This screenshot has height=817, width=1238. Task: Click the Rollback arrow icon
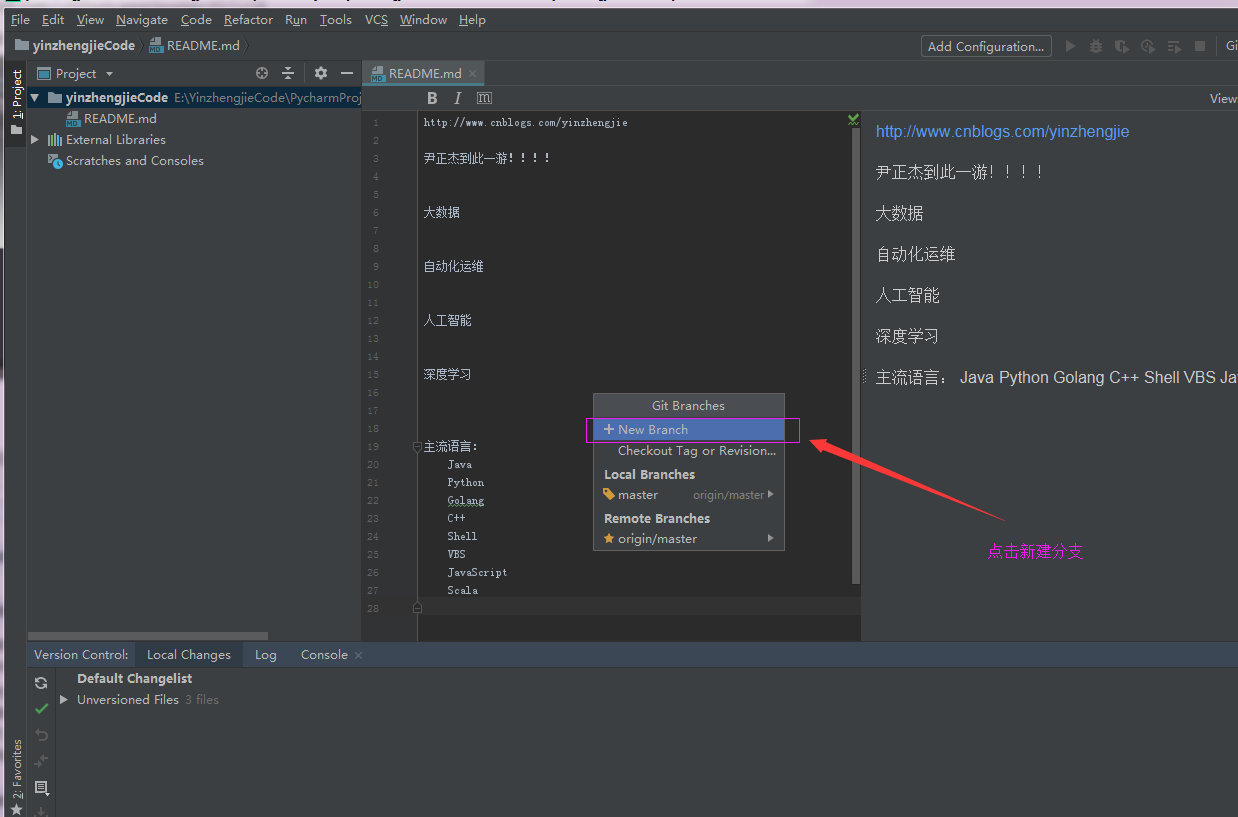click(41, 735)
